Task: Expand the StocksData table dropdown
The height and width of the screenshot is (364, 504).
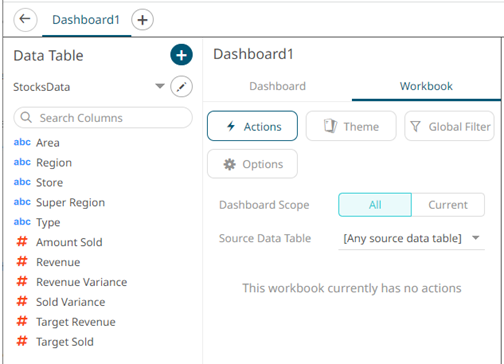Action: pyautogui.click(x=160, y=86)
